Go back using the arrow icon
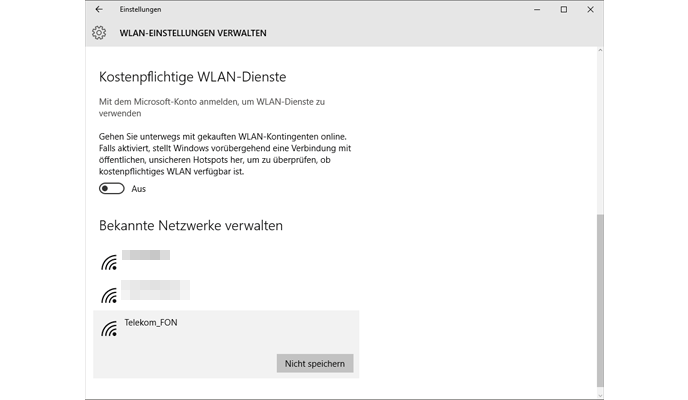This screenshot has width=688, height=400. tap(99, 10)
